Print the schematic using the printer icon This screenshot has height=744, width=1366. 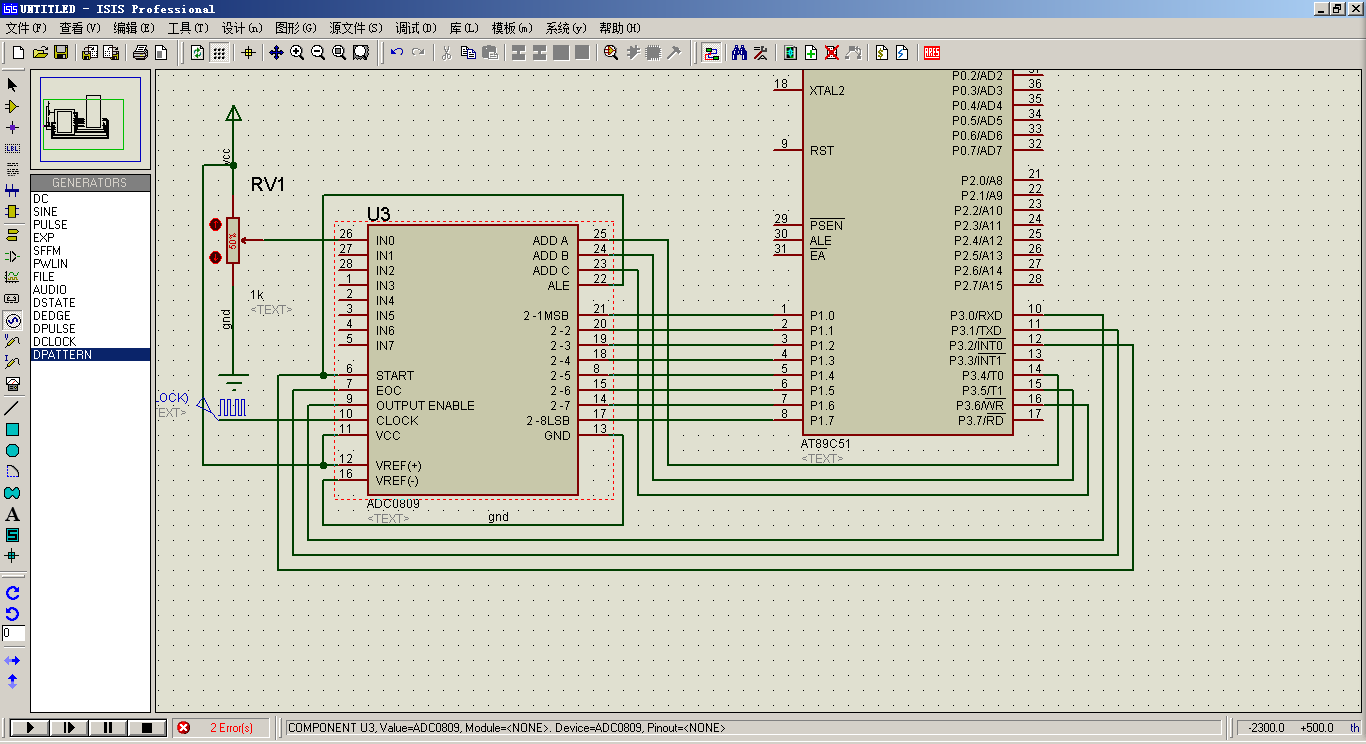[140, 53]
